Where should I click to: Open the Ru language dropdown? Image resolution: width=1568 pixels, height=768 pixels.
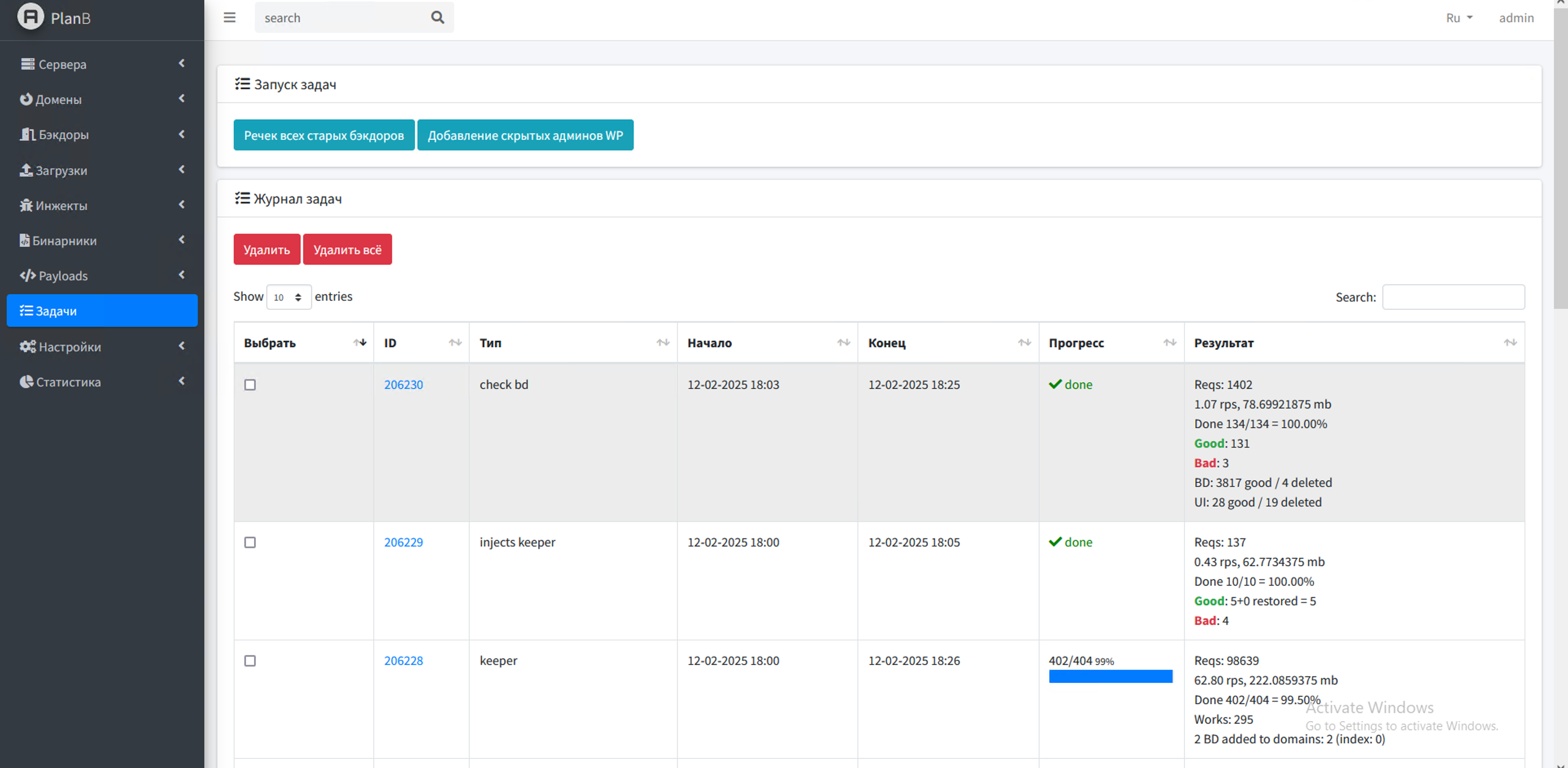[1459, 18]
